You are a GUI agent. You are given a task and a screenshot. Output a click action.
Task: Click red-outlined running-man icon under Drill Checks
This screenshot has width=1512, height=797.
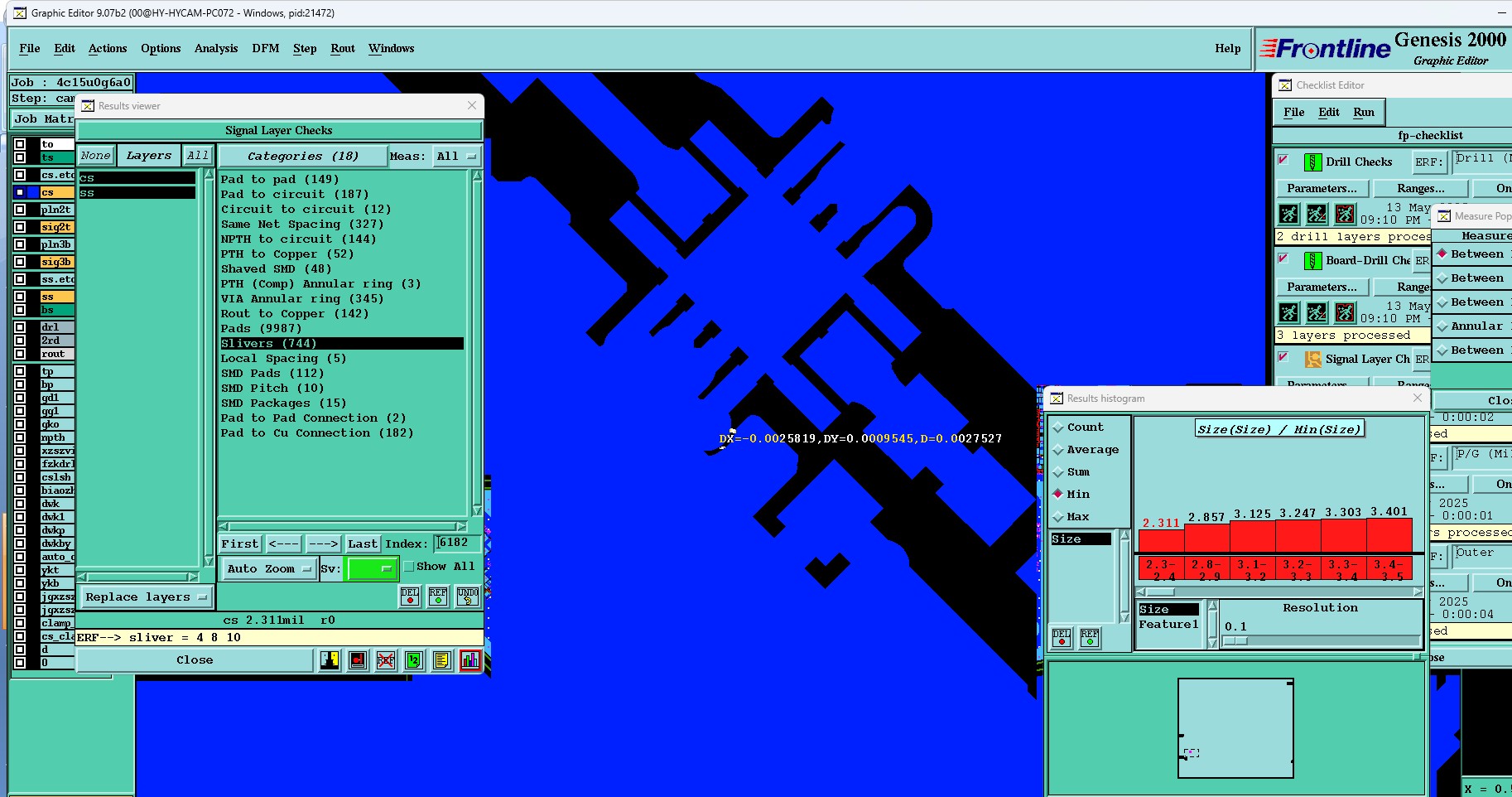point(1345,215)
